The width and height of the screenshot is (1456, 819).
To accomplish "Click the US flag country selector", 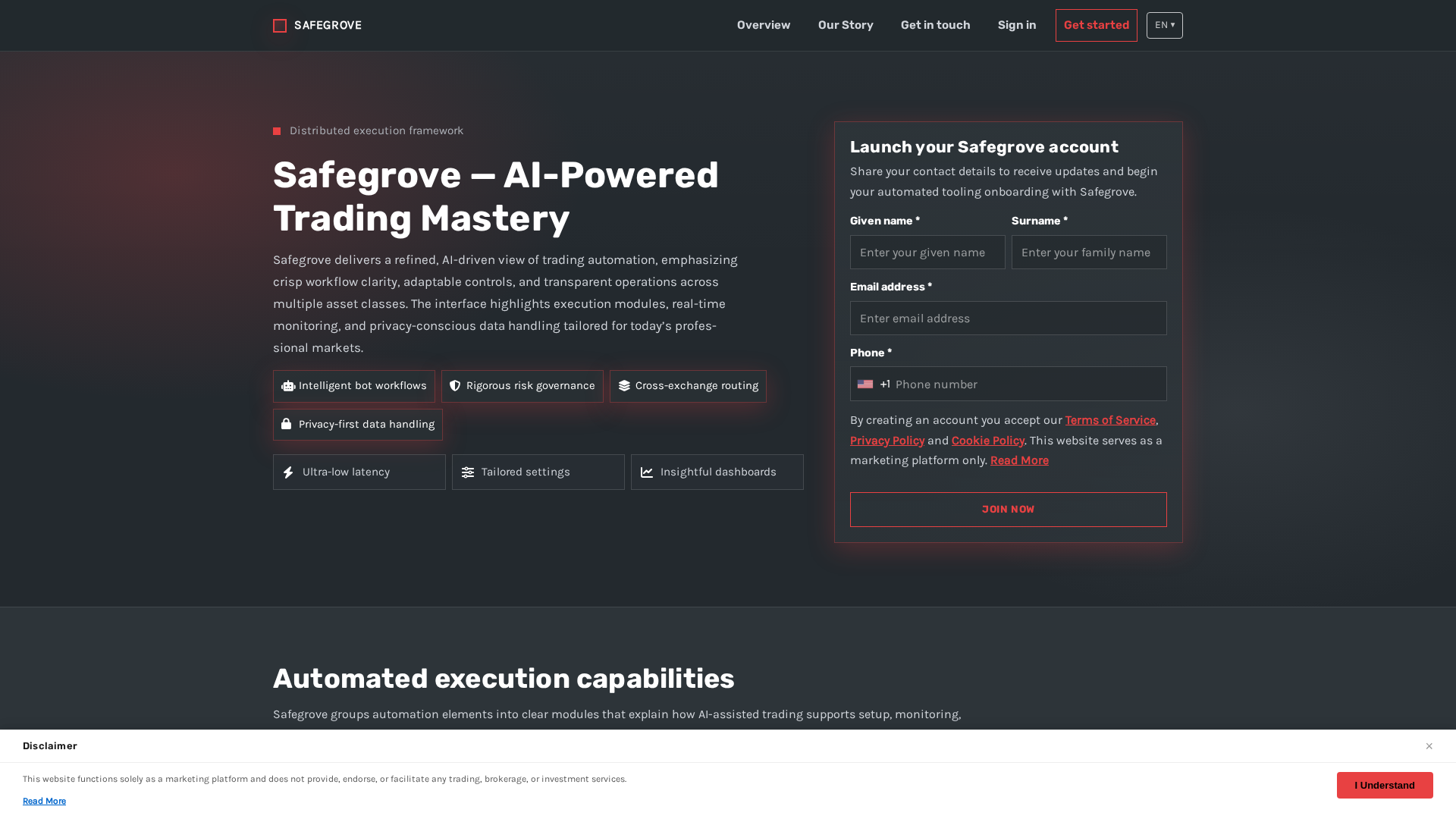I will (x=865, y=384).
